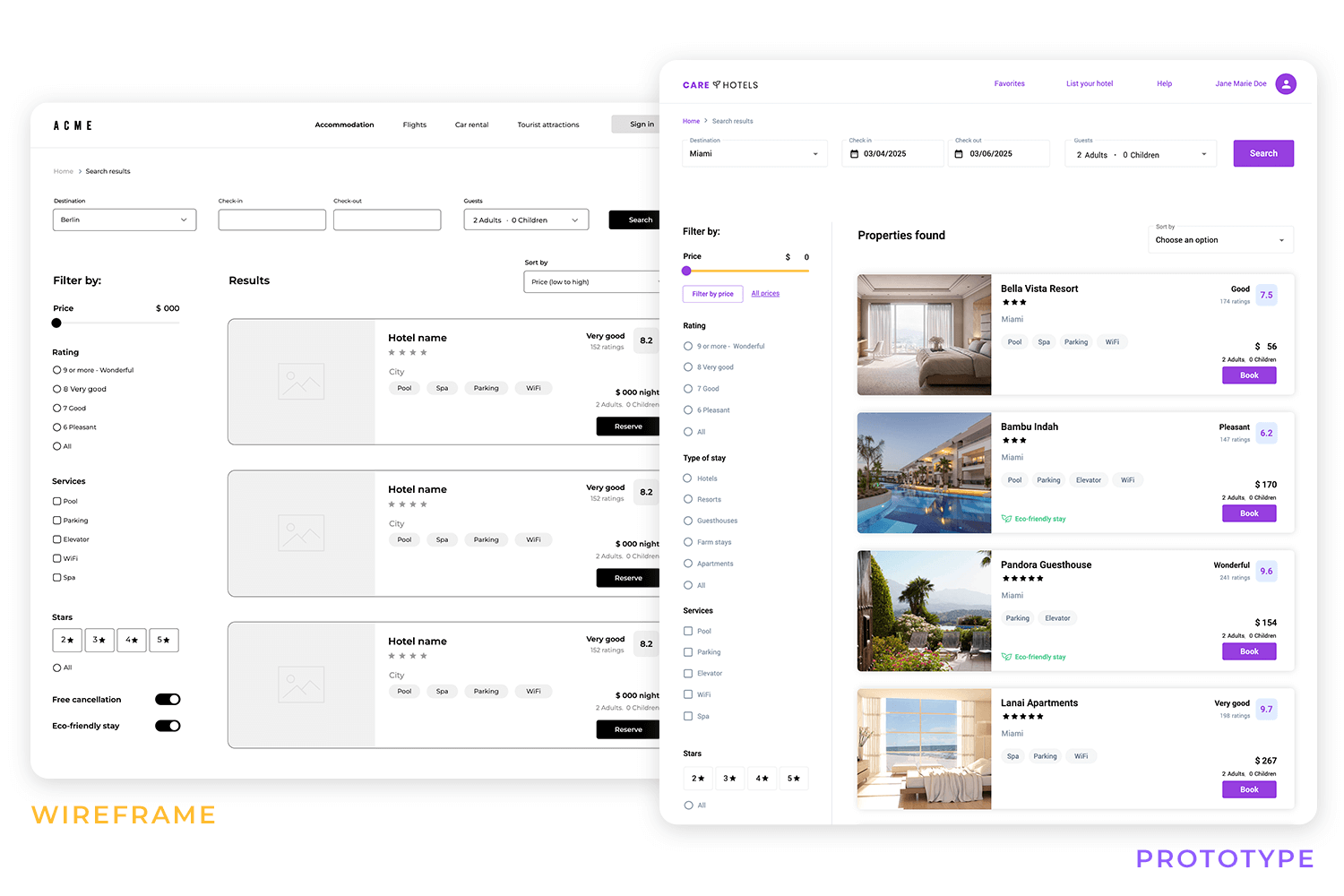The height and width of the screenshot is (896, 1344).
Task: Book Bella Vista Resort
Action: (1249, 375)
